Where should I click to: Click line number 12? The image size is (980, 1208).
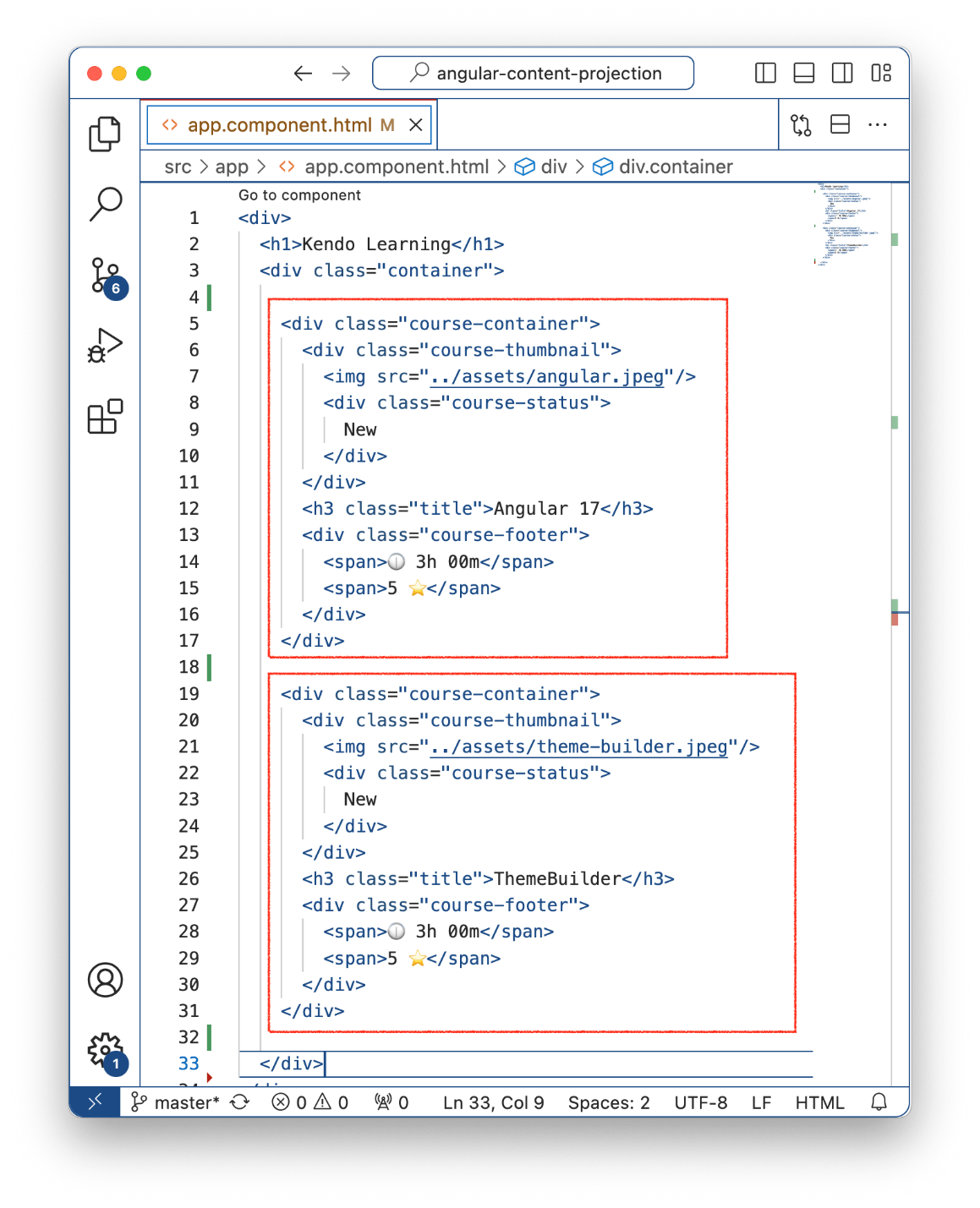click(x=189, y=509)
